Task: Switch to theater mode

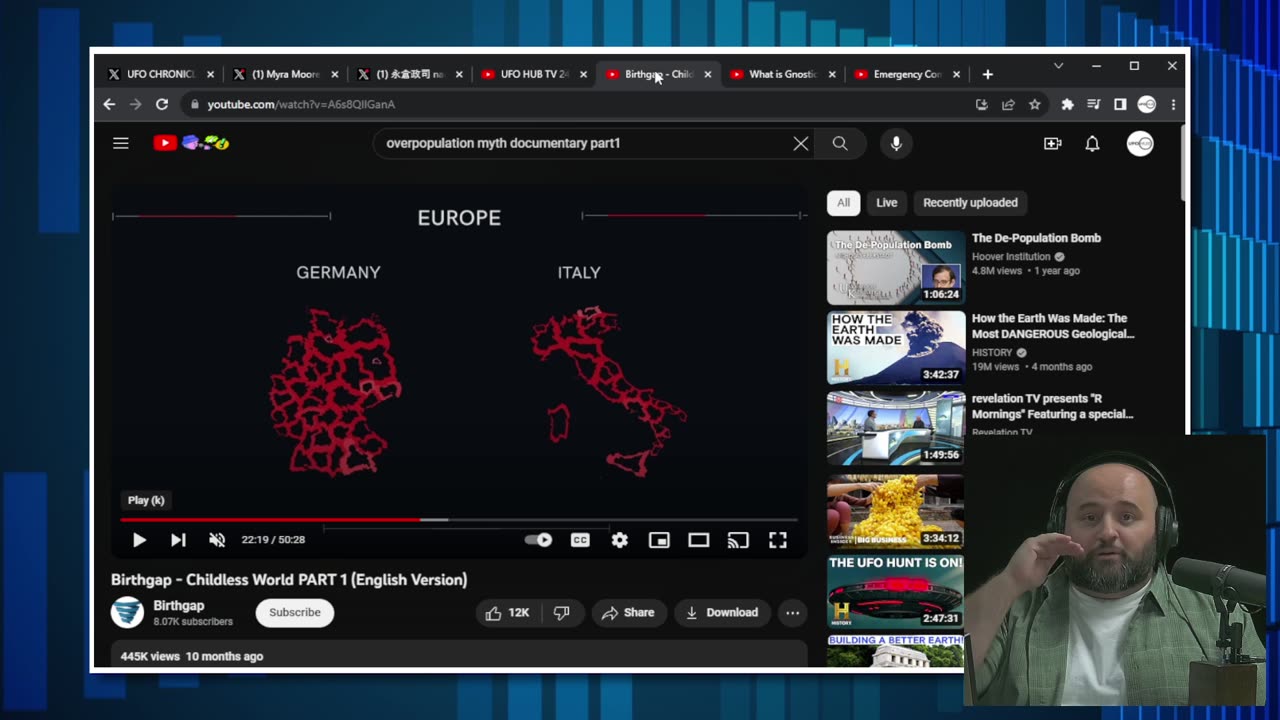Action: [699, 540]
